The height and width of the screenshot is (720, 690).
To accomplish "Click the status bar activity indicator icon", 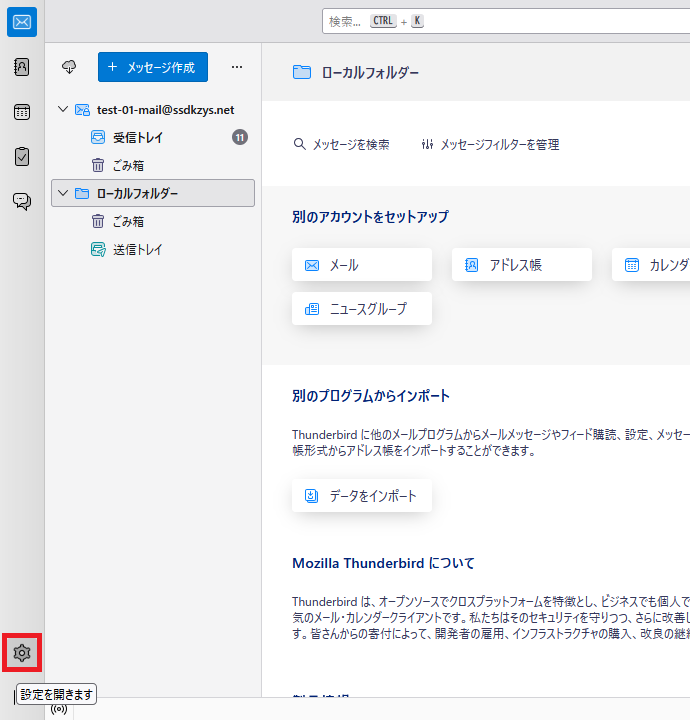I will click(59, 709).
